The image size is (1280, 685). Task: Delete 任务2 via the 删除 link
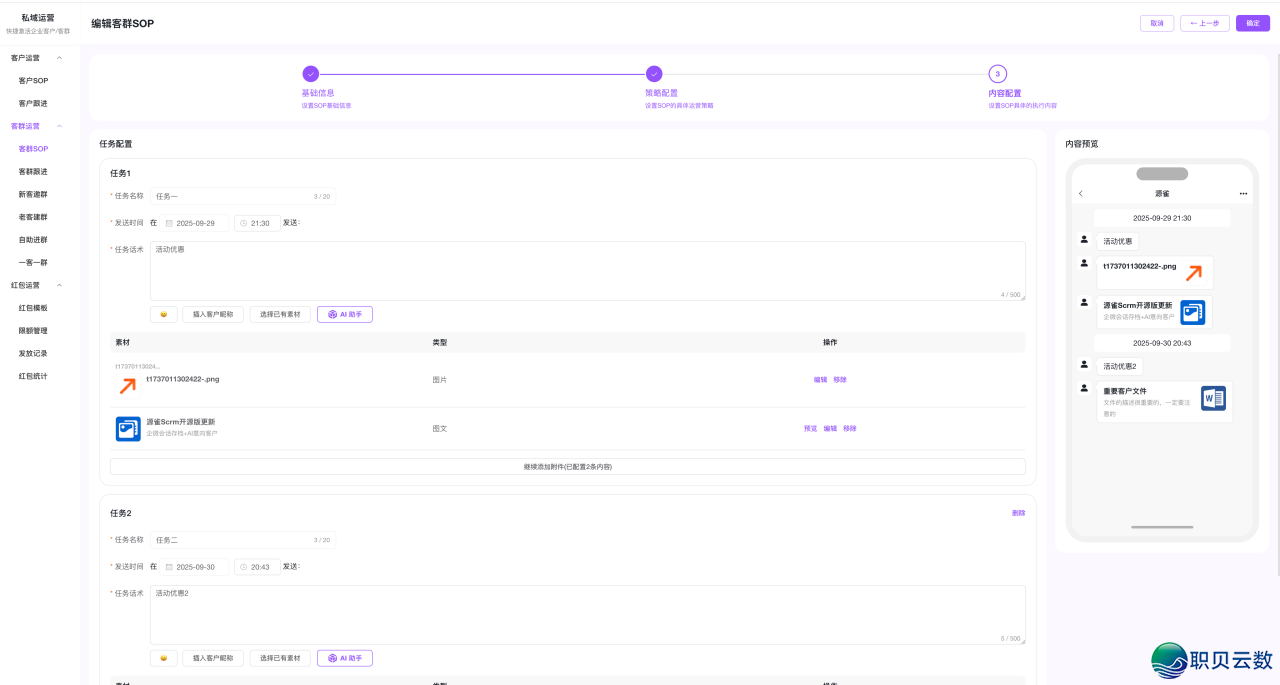click(x=1017, y=512)
